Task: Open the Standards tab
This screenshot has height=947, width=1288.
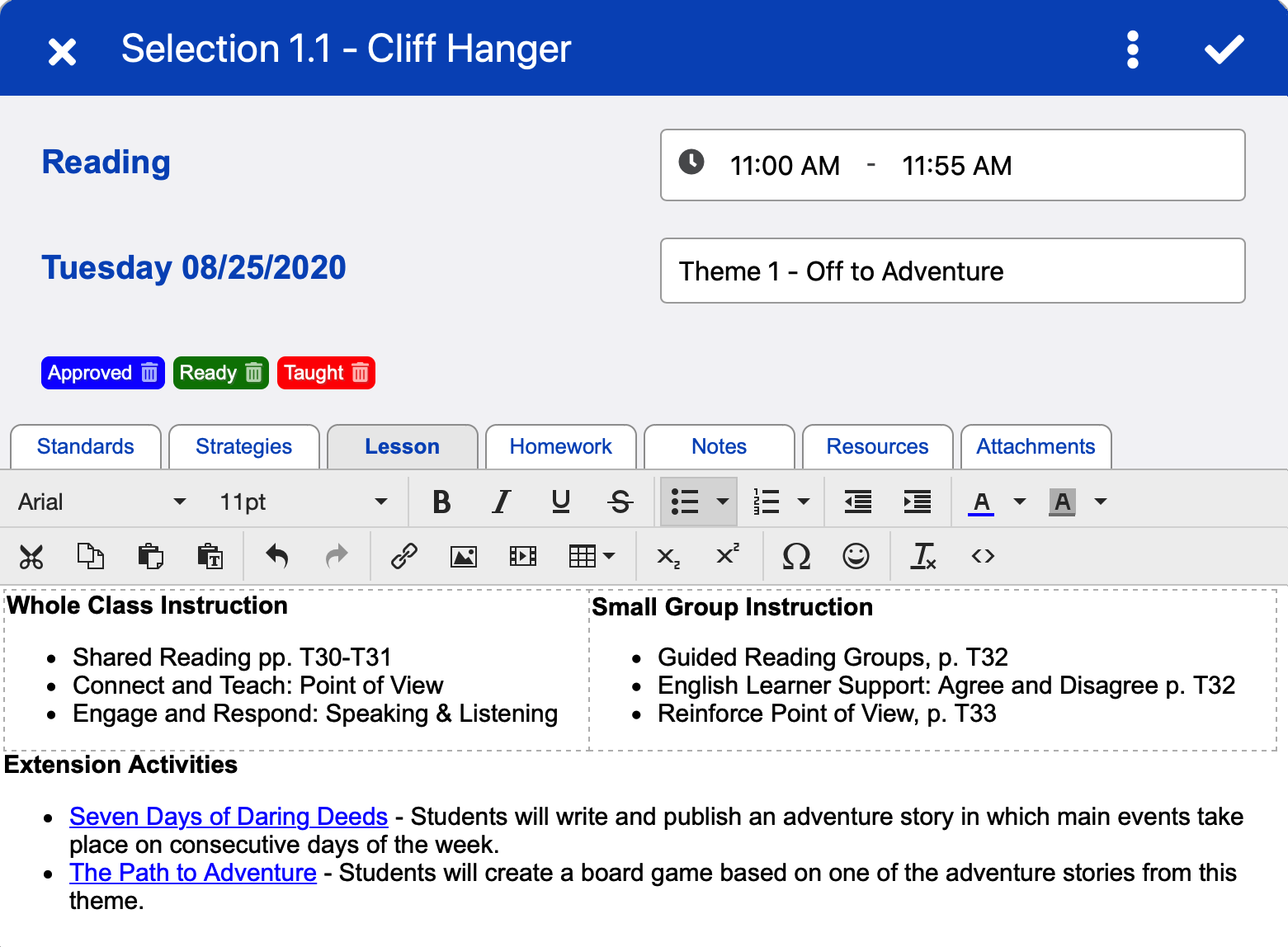Action: [x=85, y=446]
